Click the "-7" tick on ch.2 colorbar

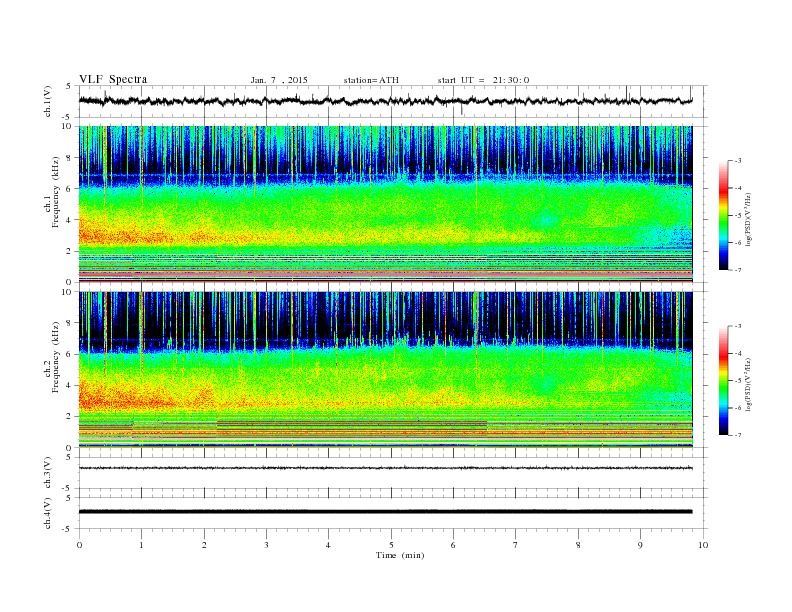pos(737,435)
